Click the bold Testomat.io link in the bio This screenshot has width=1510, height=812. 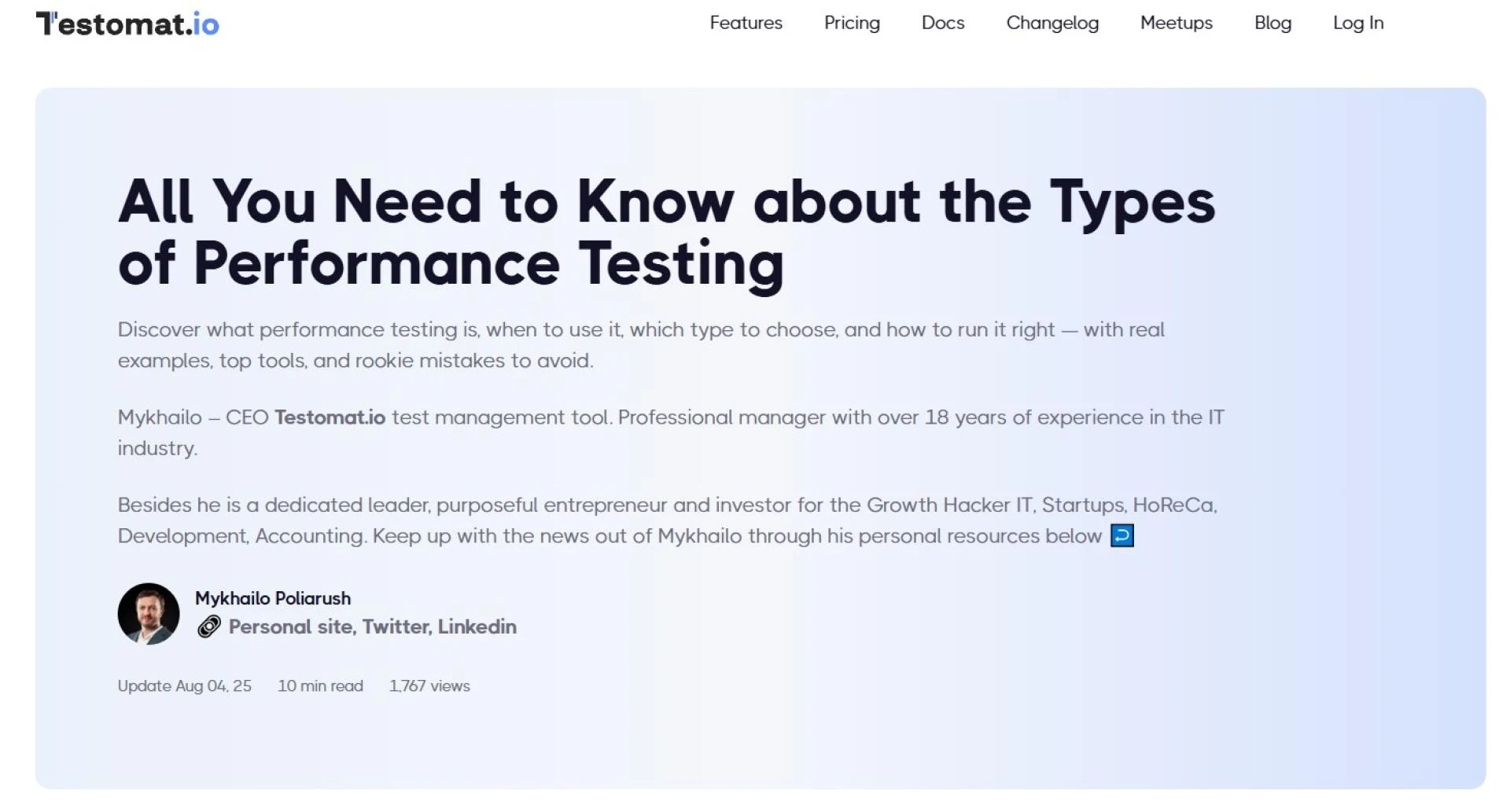pos(329,417)
